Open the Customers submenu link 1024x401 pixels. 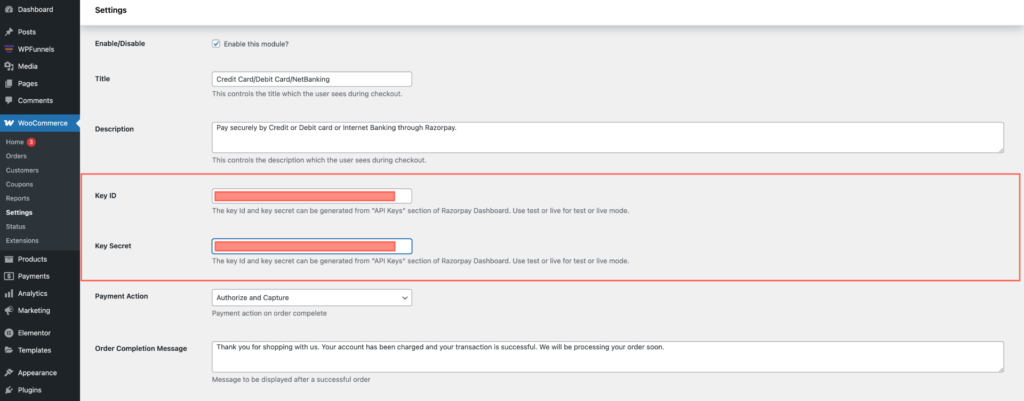[x=22, y=170]
